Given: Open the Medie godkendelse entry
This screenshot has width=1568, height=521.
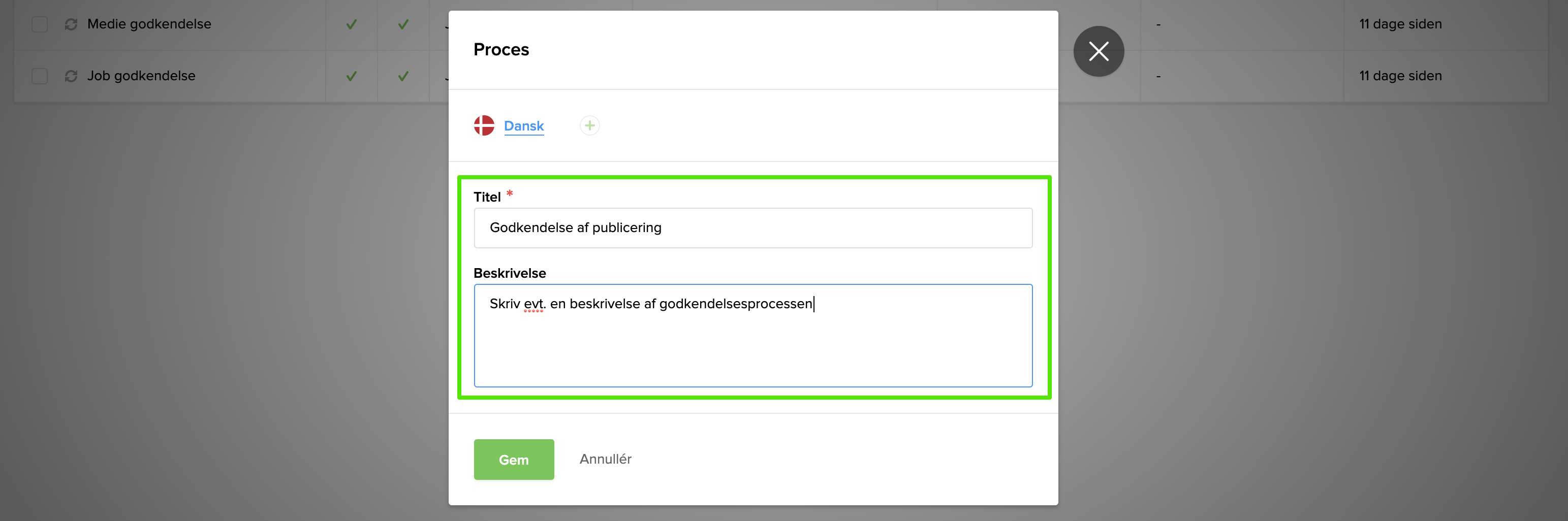Looking at the screenshot, I should coord(149,24).
